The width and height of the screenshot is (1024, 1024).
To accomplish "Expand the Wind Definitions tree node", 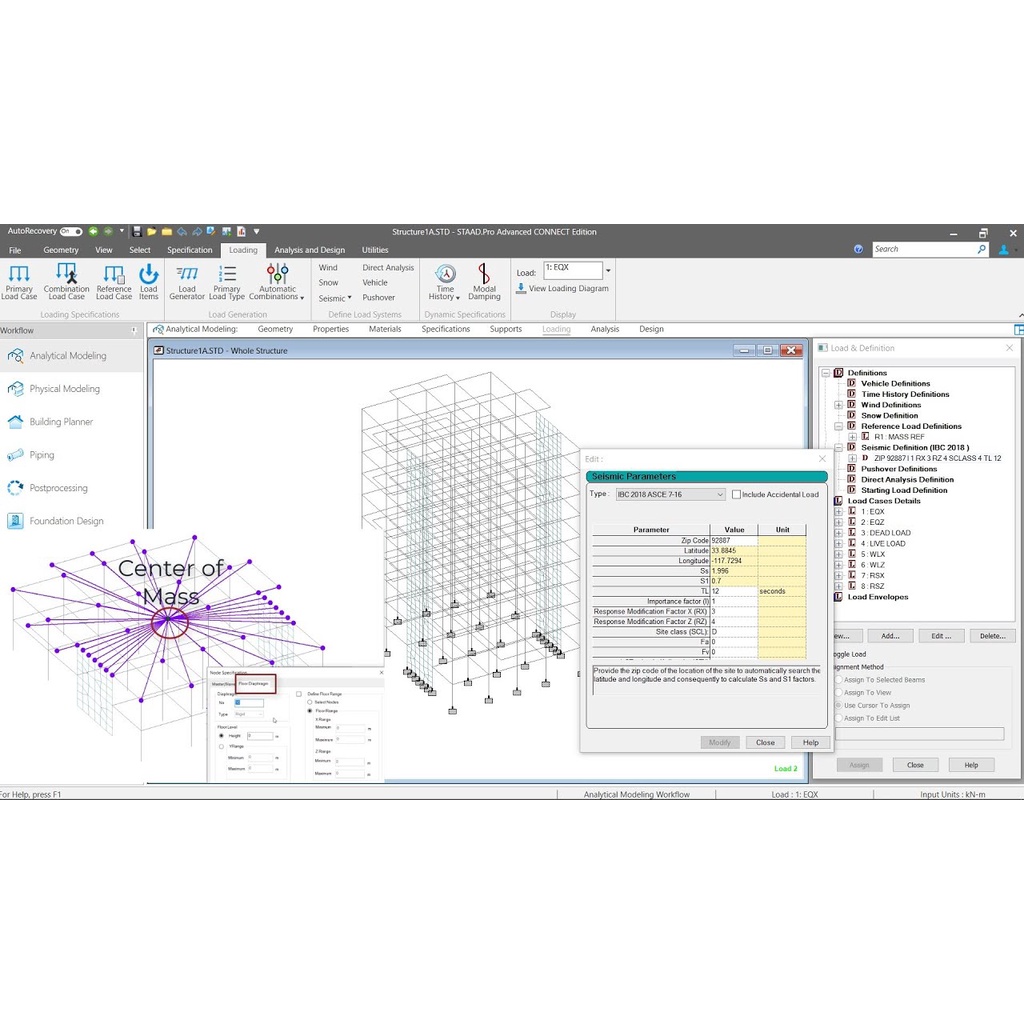I will (838, 405).
